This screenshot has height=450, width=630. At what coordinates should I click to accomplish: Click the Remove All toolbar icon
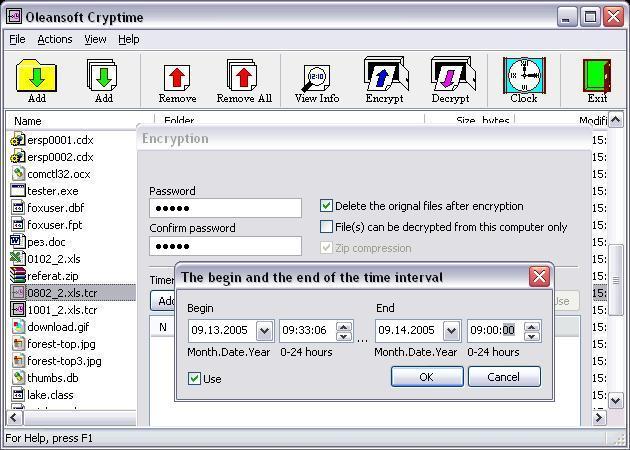coord(242,75)
